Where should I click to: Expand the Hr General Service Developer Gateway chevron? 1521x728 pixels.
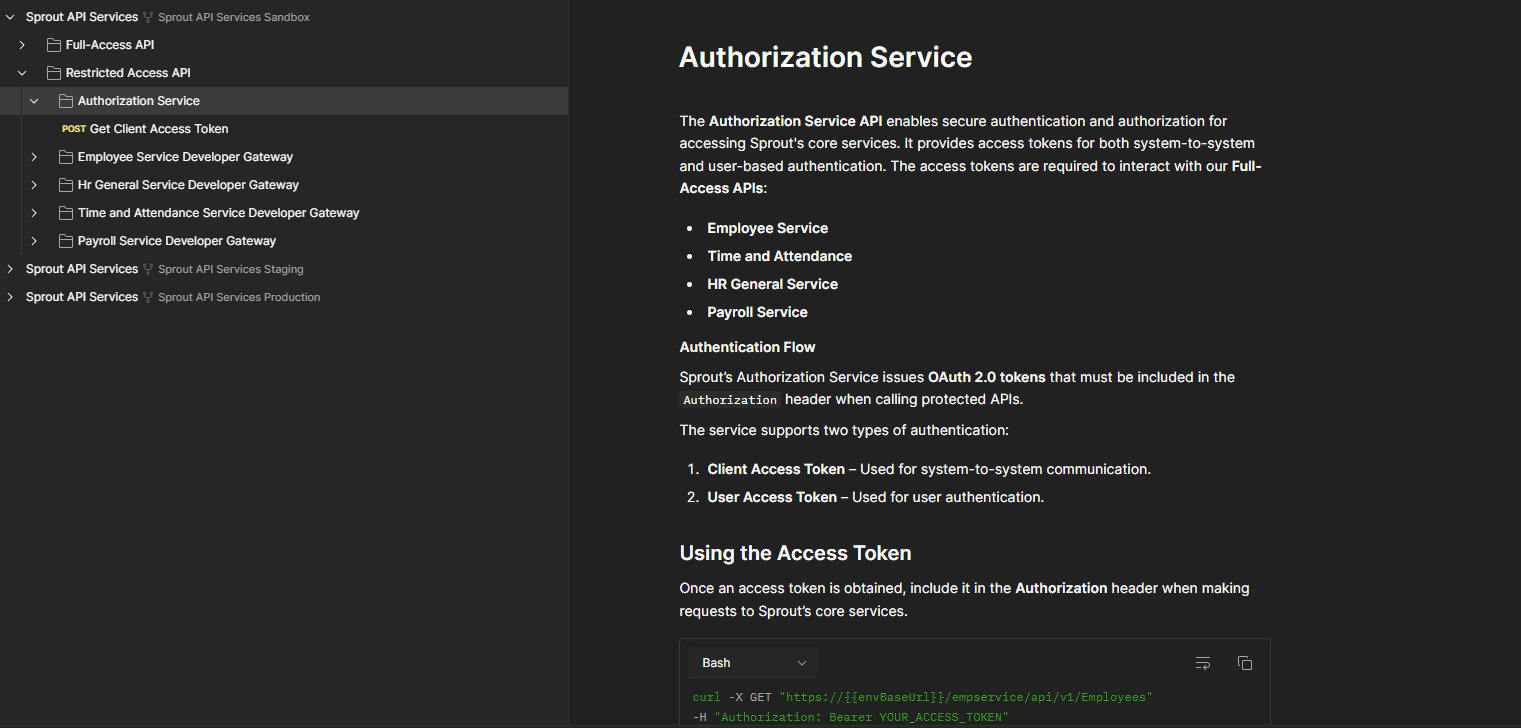34,185
